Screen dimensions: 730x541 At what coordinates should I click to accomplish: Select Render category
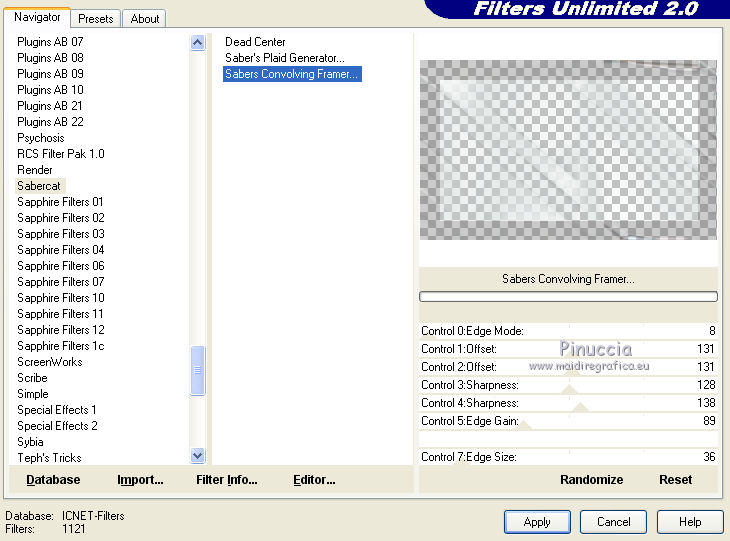tap(35, 169)
